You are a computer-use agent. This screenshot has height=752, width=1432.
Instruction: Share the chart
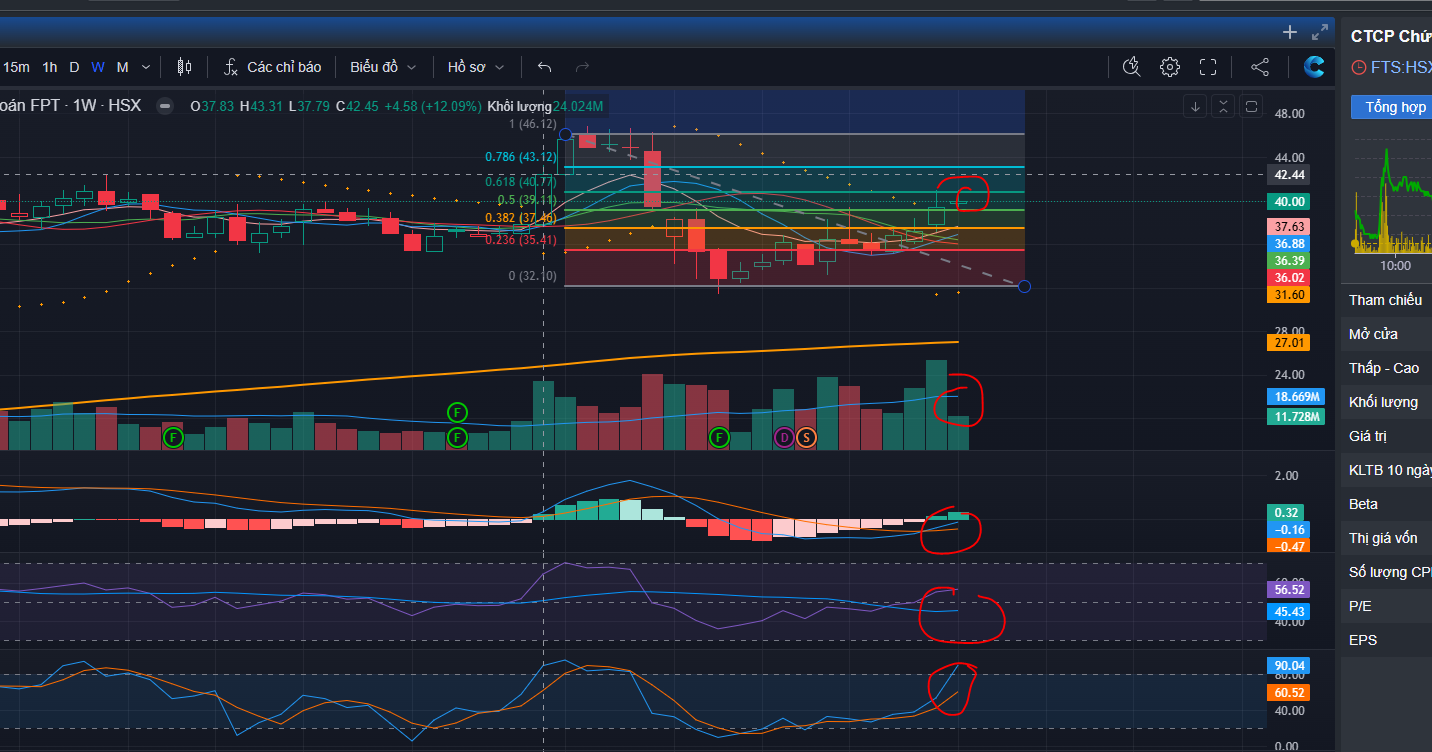tap(1260, 67)
